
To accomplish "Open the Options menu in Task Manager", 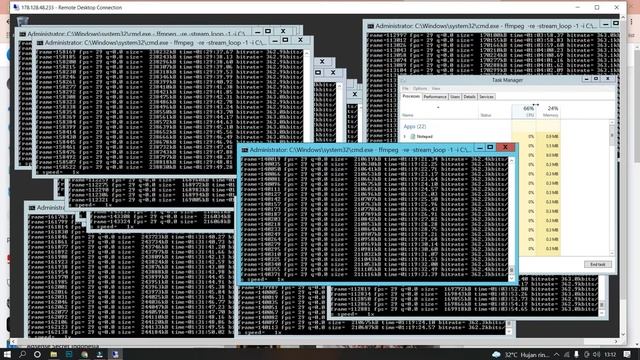I will coord(420,89).
